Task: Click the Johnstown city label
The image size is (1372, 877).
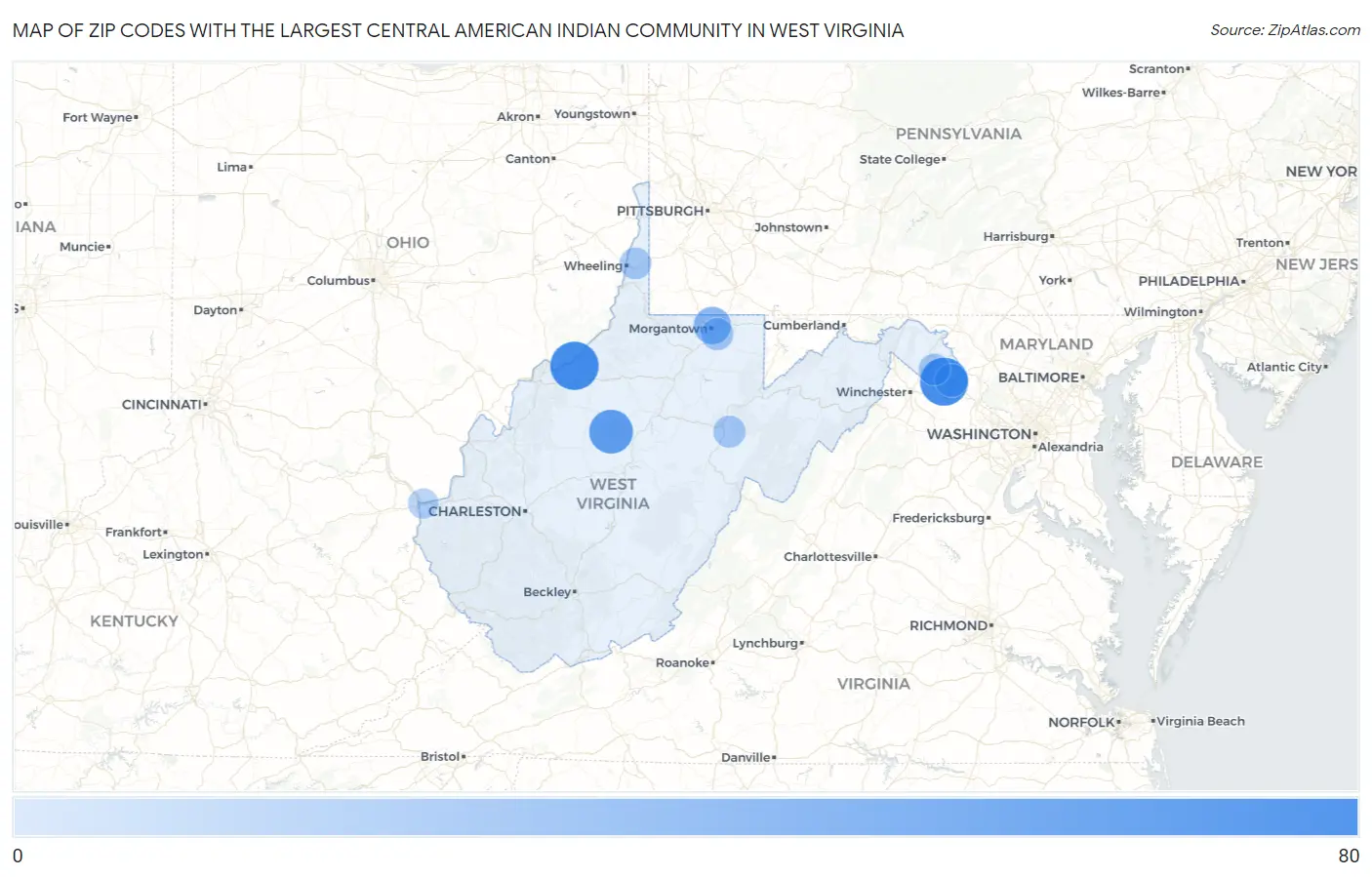Action: point(788,227)
